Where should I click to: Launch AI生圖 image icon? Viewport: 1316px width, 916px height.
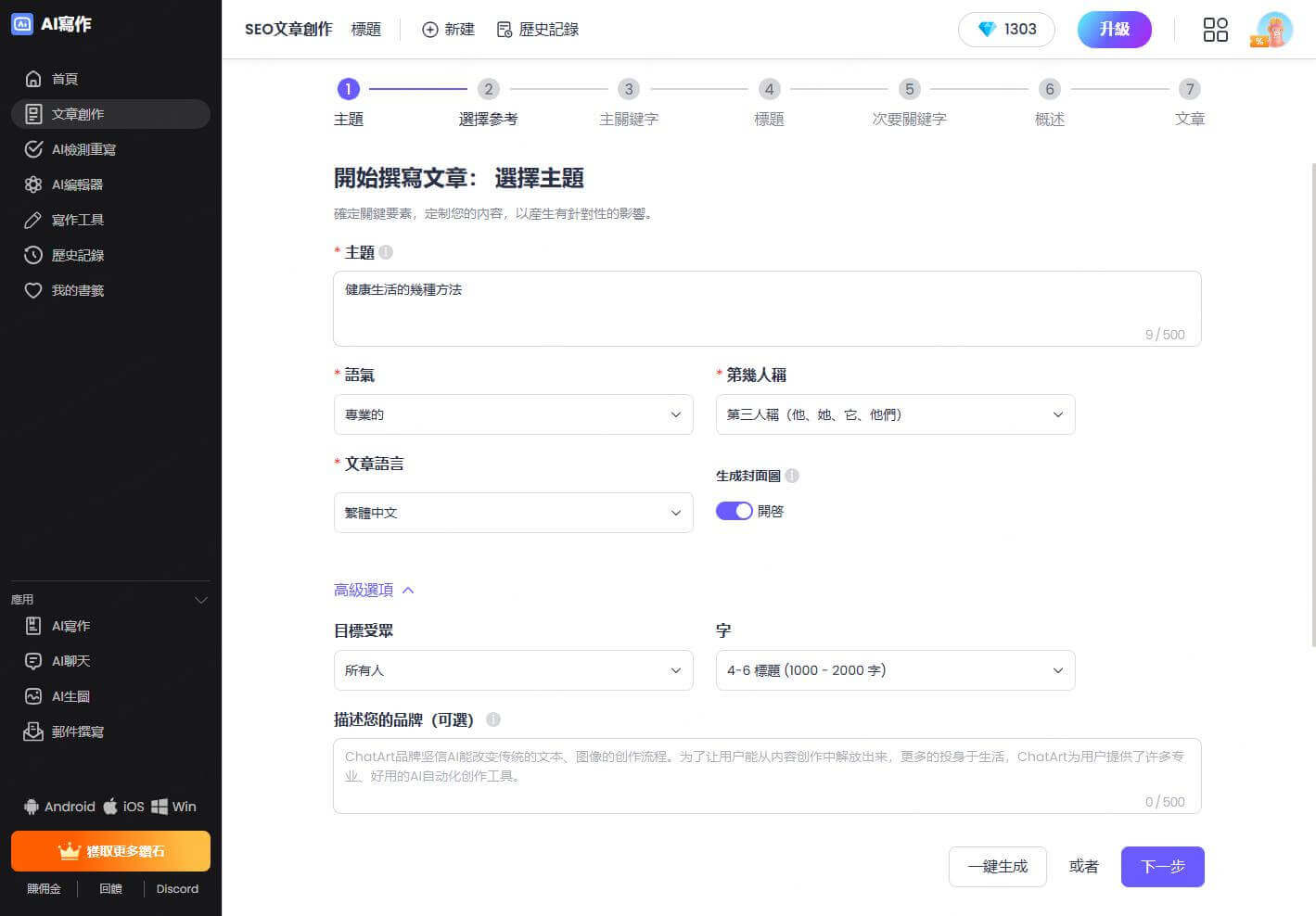(33, 696)
